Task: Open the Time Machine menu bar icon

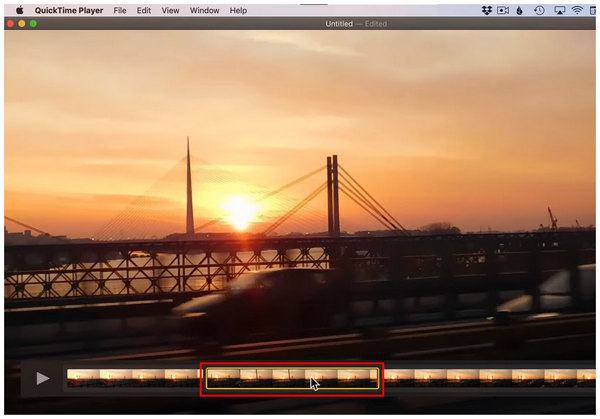Action: tap(539, 10)
